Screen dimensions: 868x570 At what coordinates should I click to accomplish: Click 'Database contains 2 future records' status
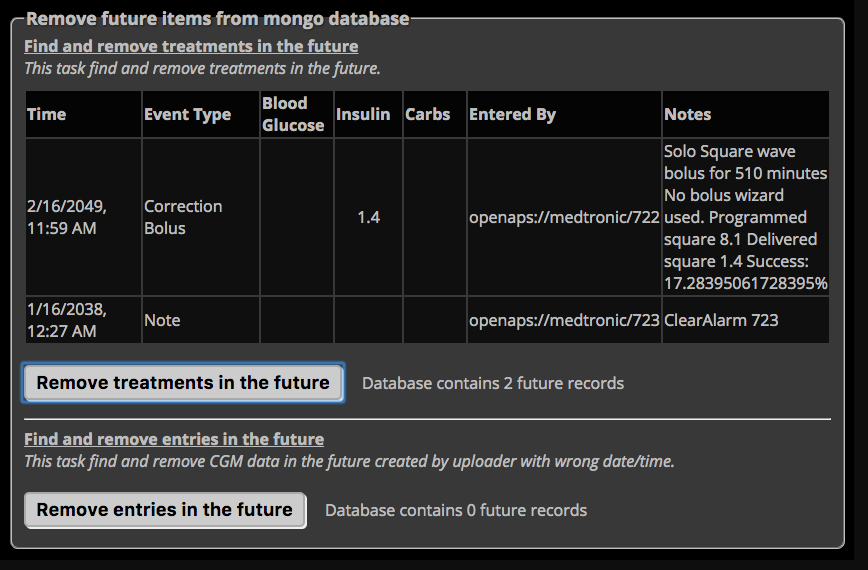493,383
